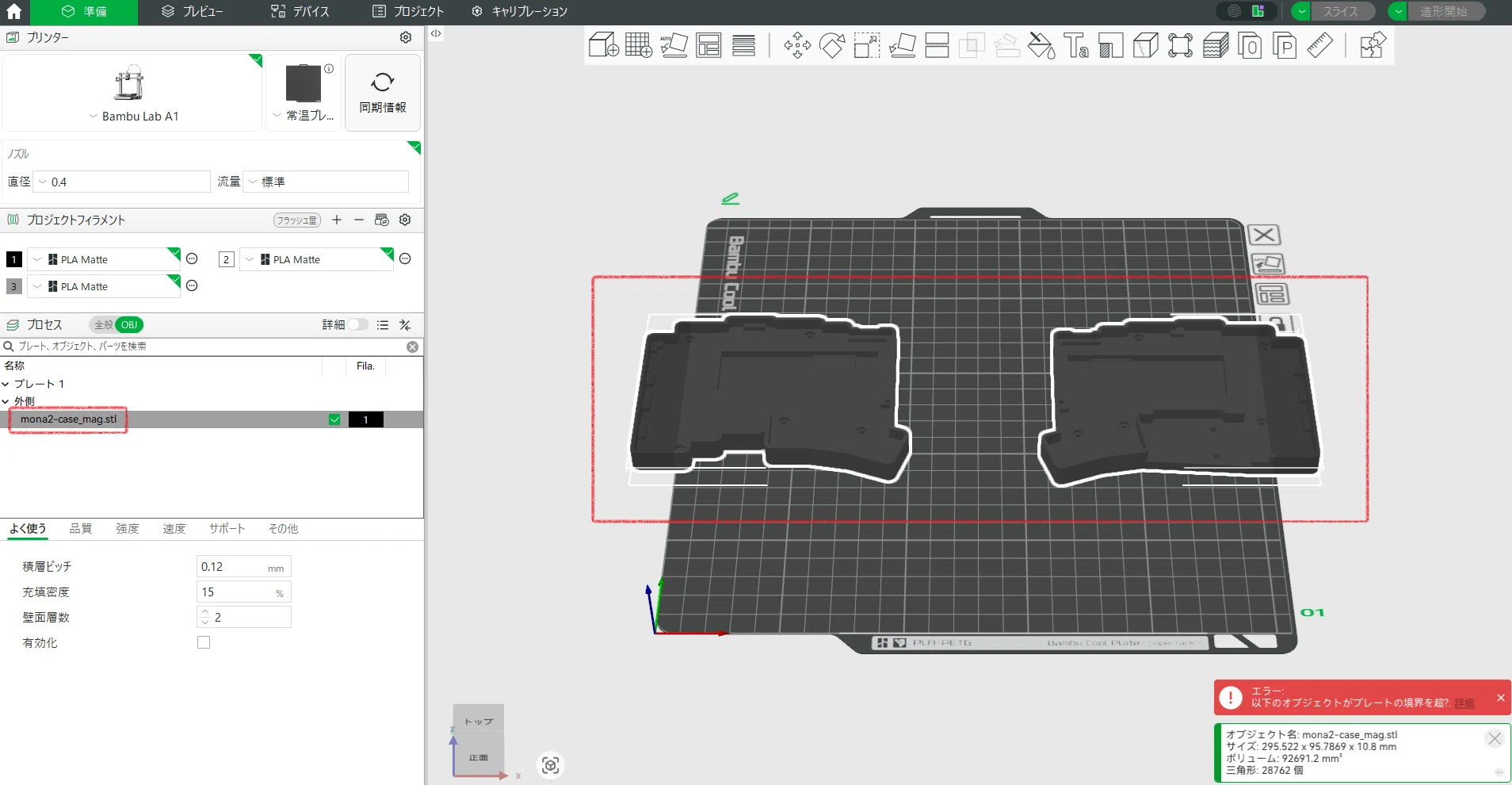
Task: Click the plate lock icon
Action: pyautogui.click(x=1277, y=324)
